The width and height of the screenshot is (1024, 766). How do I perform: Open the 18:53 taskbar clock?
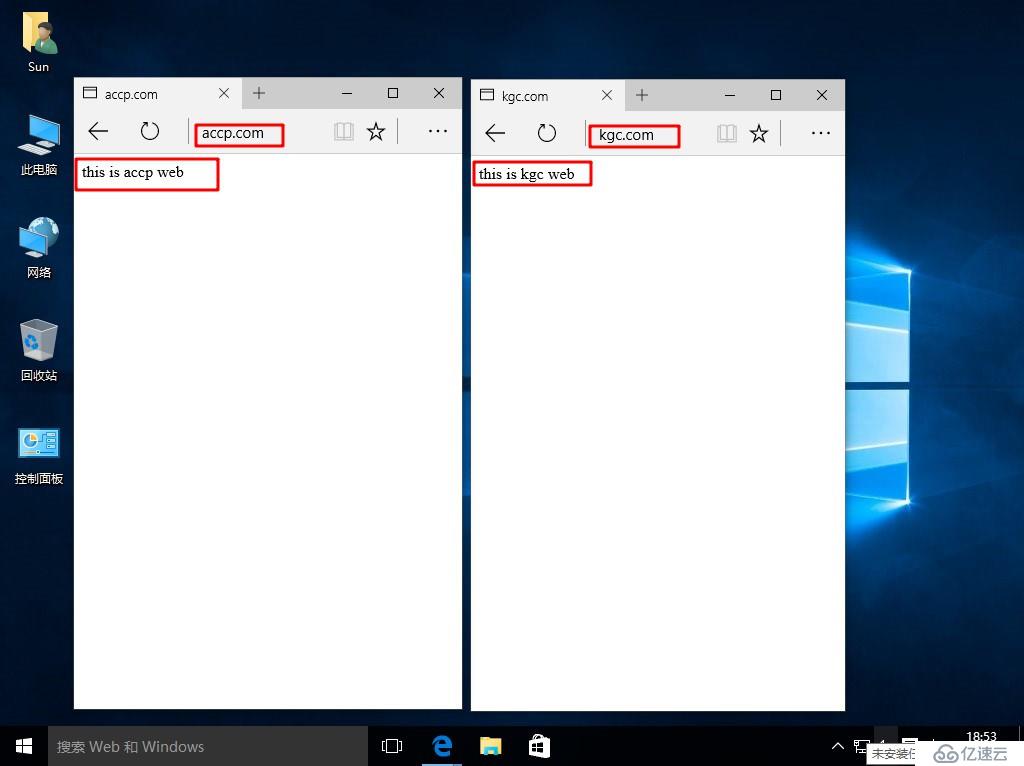tap(981, 737)
